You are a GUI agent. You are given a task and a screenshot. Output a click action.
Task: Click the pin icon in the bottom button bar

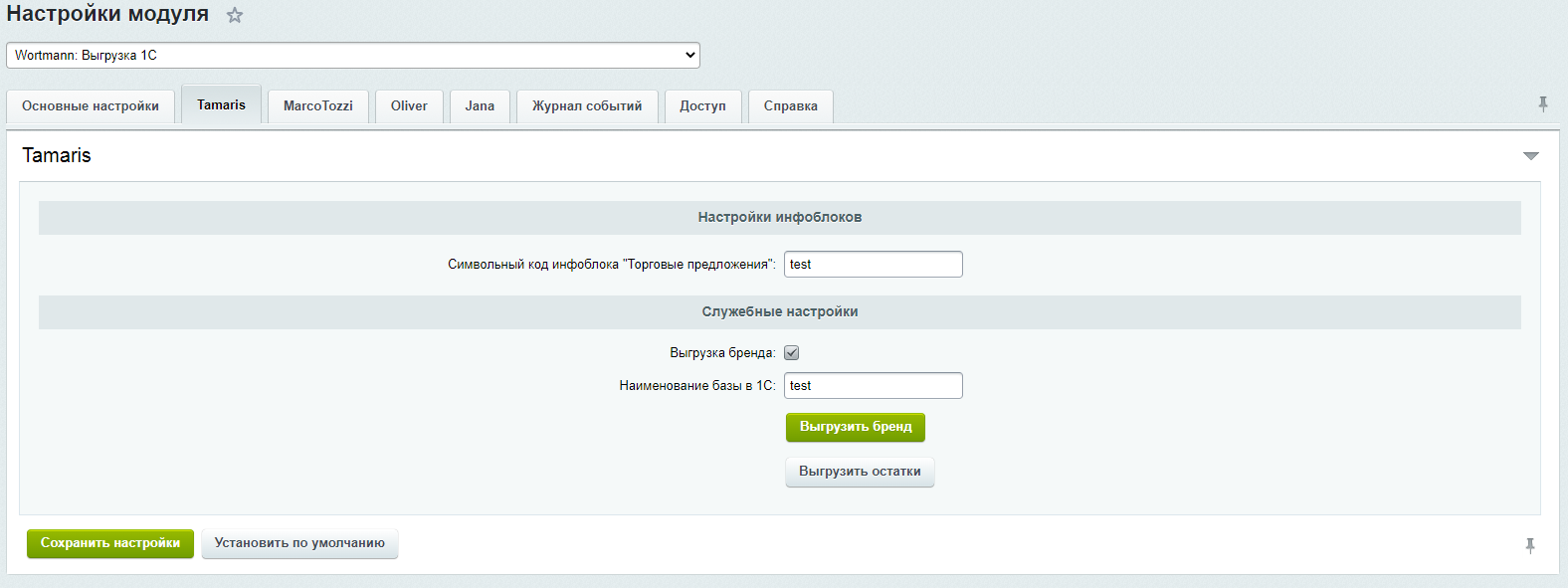click(x=1529, y=545)
